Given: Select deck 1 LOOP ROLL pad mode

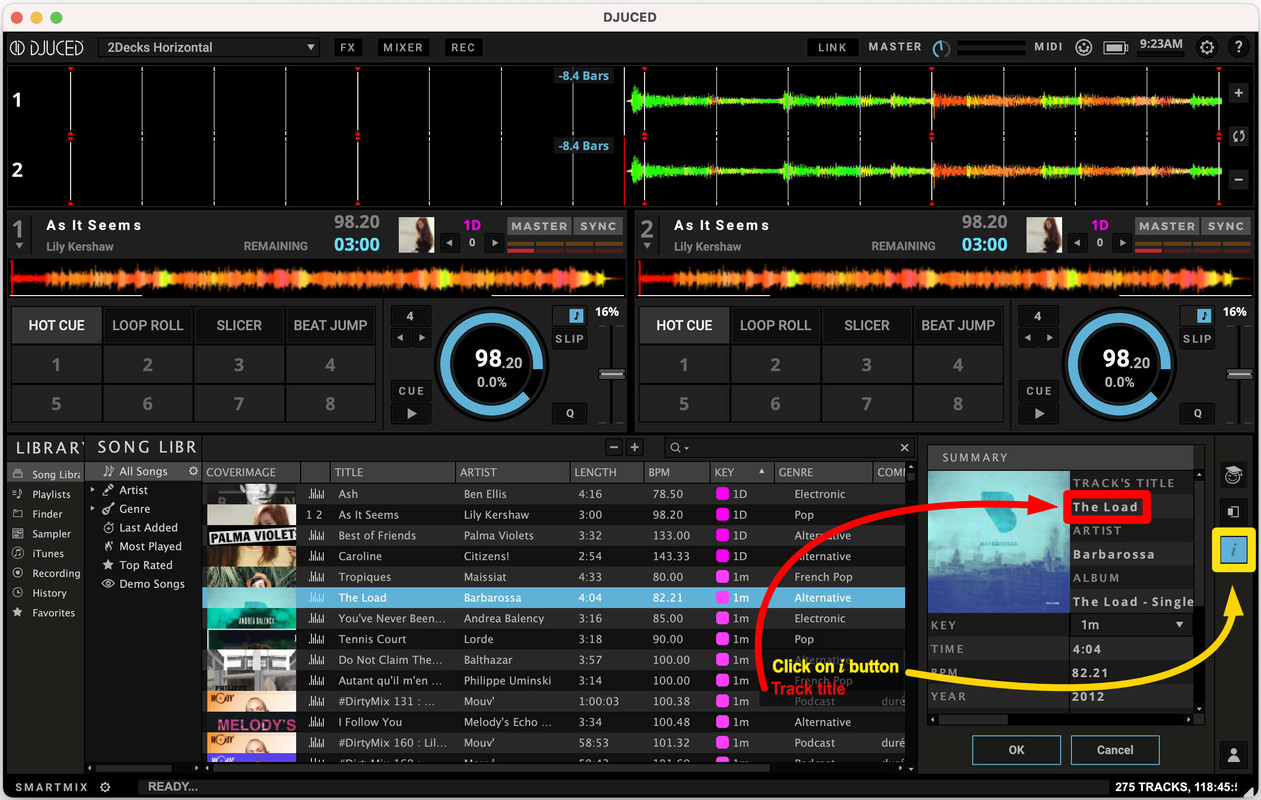Looking at the screenshot, I should point(148,325).
